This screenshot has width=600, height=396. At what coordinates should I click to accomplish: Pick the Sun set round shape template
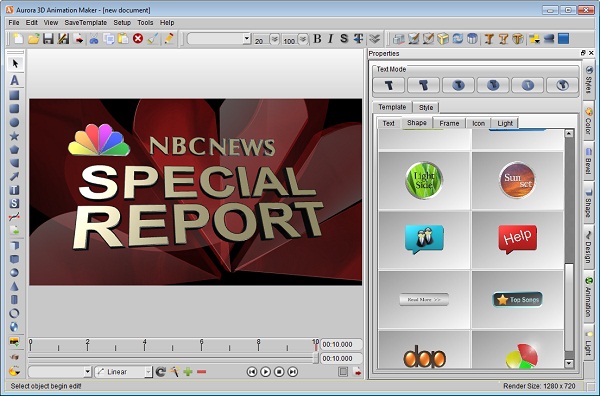tap(518, 180)
